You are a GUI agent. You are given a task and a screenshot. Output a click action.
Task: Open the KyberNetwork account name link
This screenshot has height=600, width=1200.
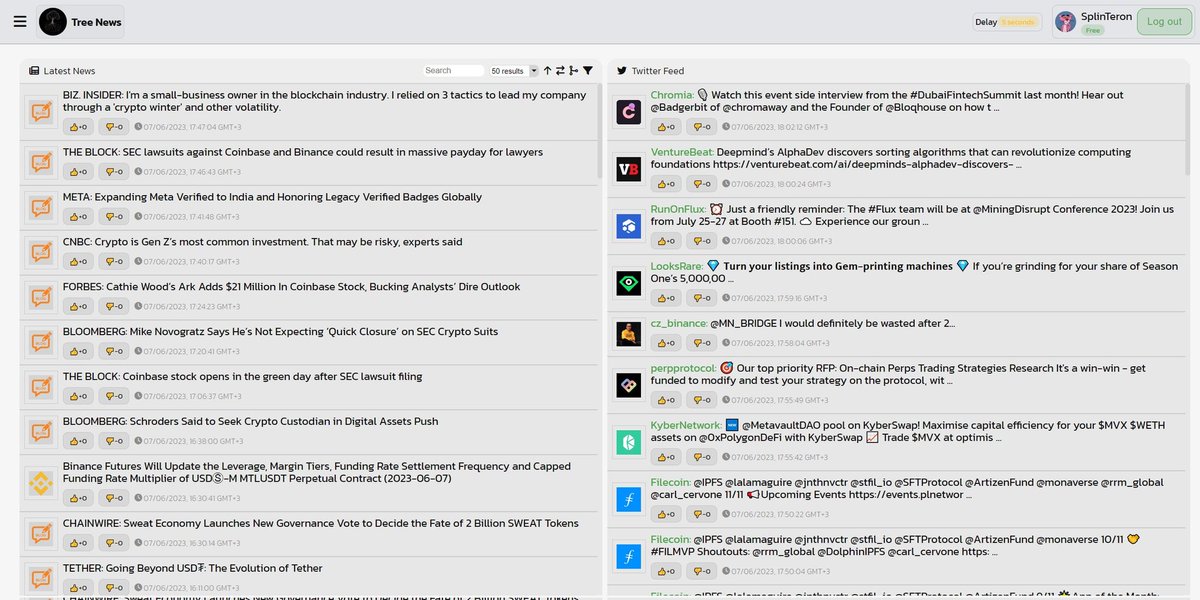(x=686, y=425)
